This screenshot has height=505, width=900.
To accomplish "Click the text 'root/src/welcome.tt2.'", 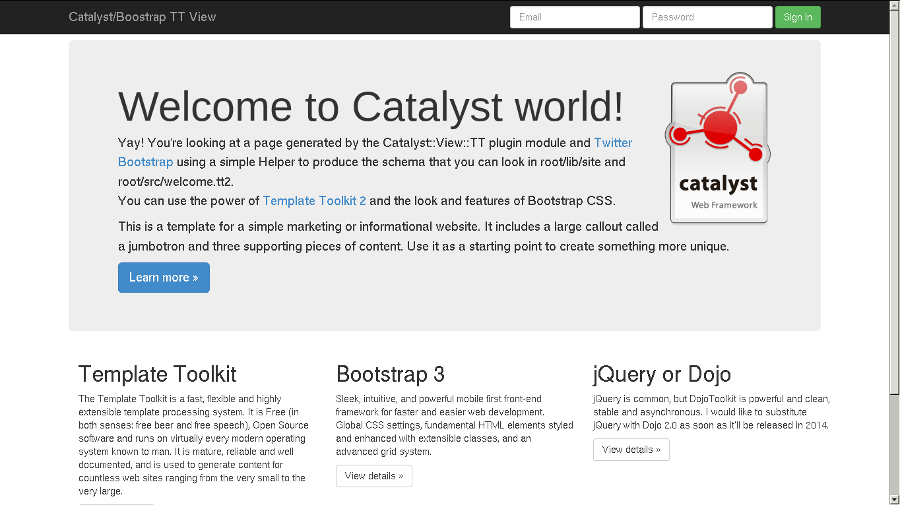I will pyautogui.click(x=176, y=182).
